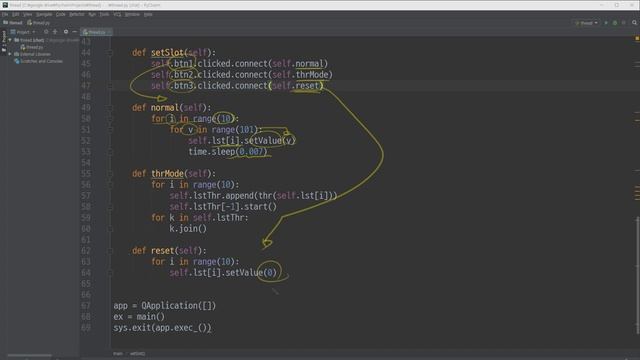Open the run configuration dropdown
This screenshot has height=360, width=640.
point(586,23)
